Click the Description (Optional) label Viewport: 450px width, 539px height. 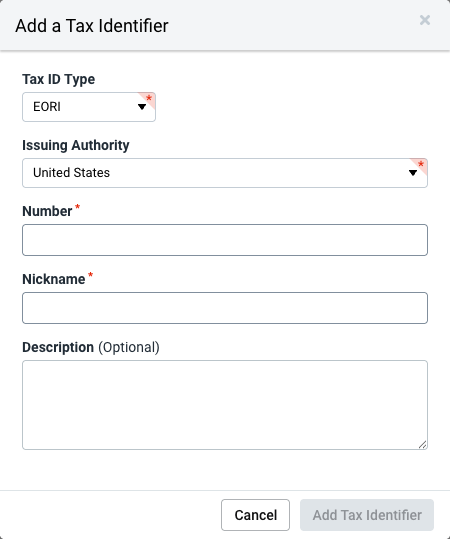[91, 348]
